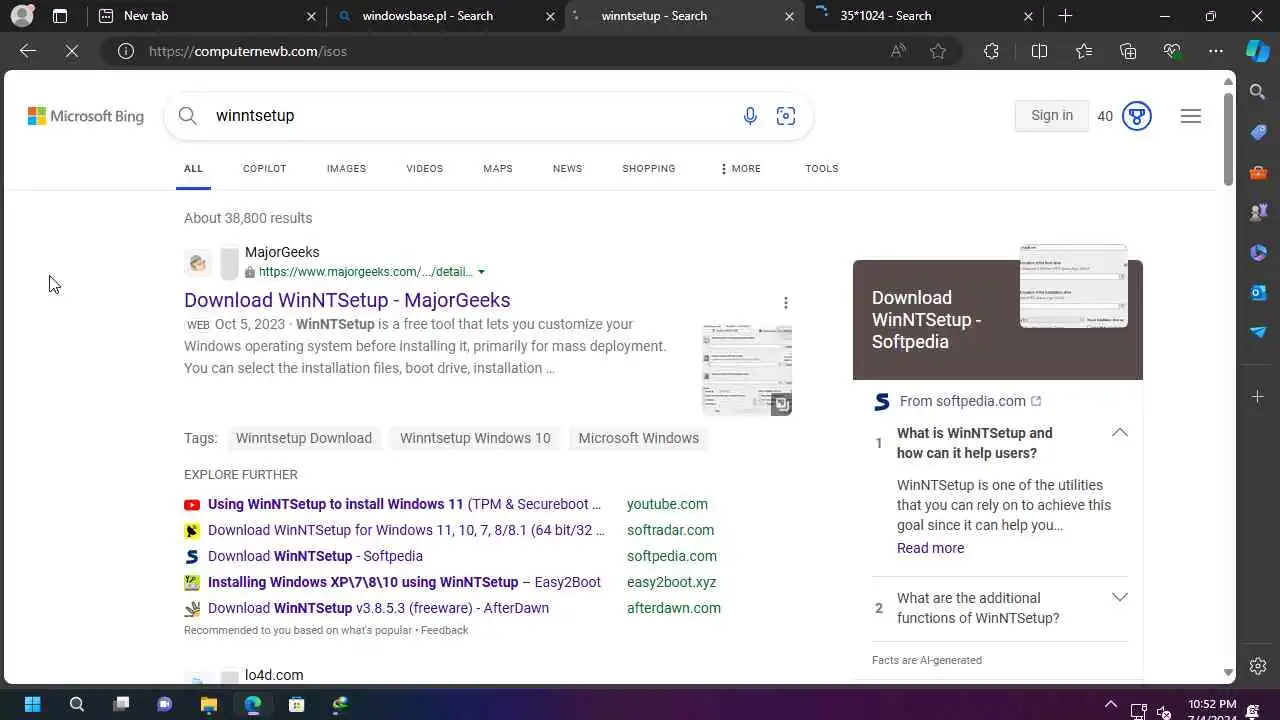Open Read aloud from the address bar
This screenshot has height=720, width=1280.
(x=898, y=51)
